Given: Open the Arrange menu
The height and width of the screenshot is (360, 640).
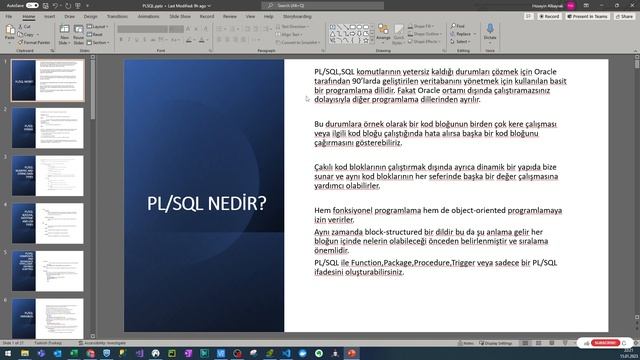Looking at the screenshot, I should point(383,33).
